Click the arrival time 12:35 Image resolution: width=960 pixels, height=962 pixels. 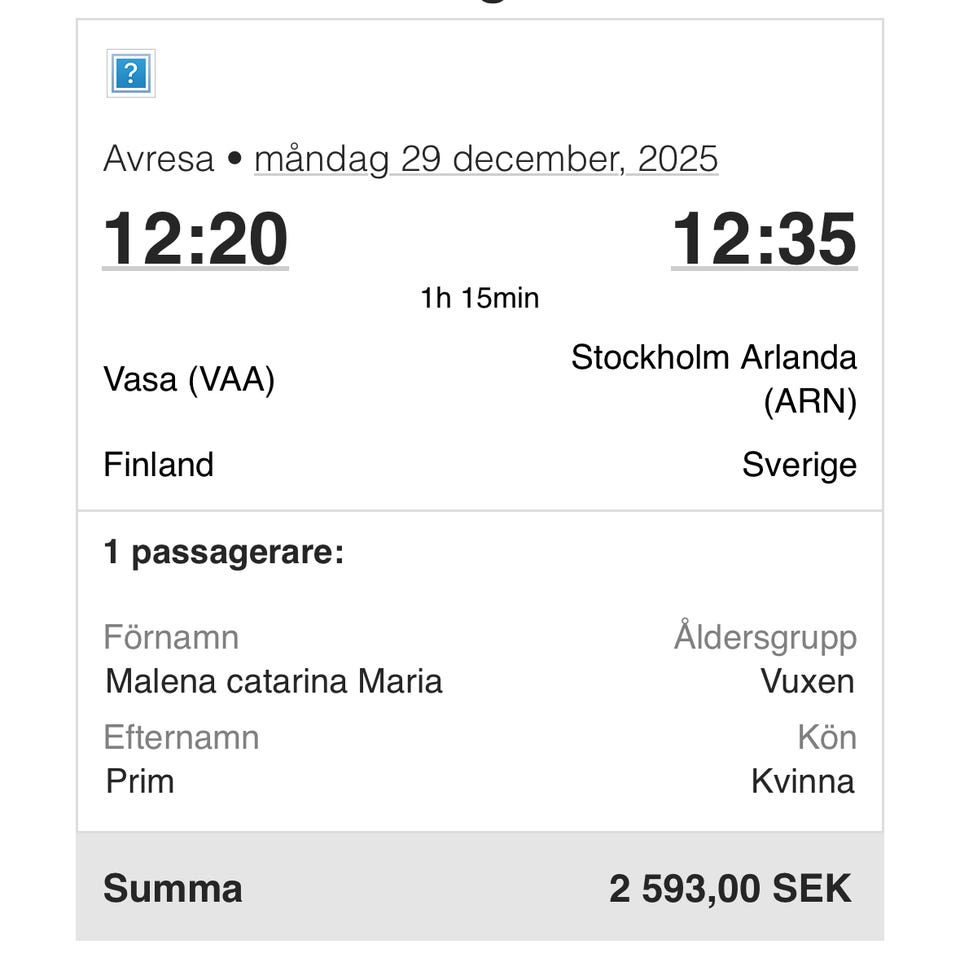click(764, 240)
